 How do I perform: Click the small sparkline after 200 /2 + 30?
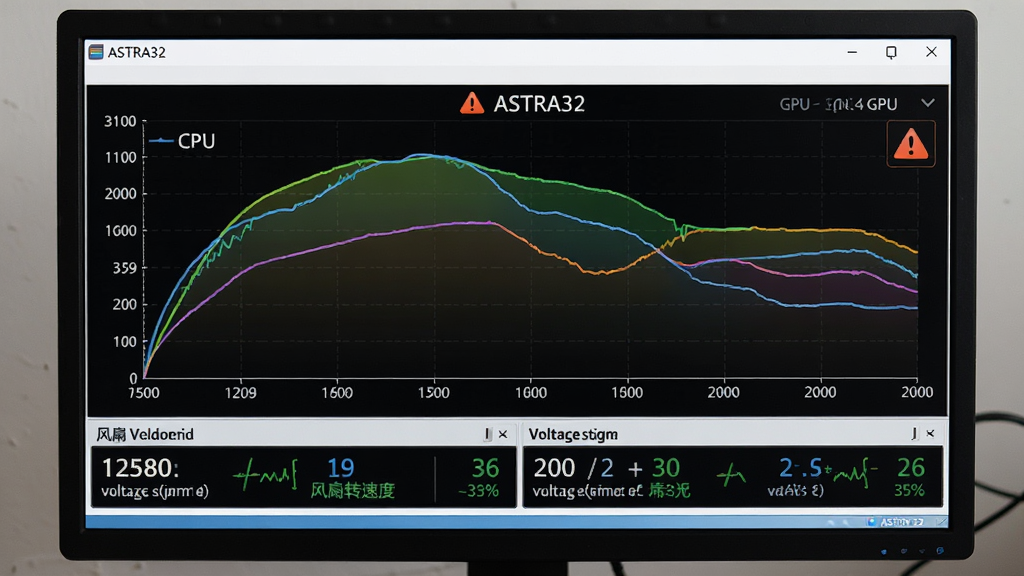731,475
